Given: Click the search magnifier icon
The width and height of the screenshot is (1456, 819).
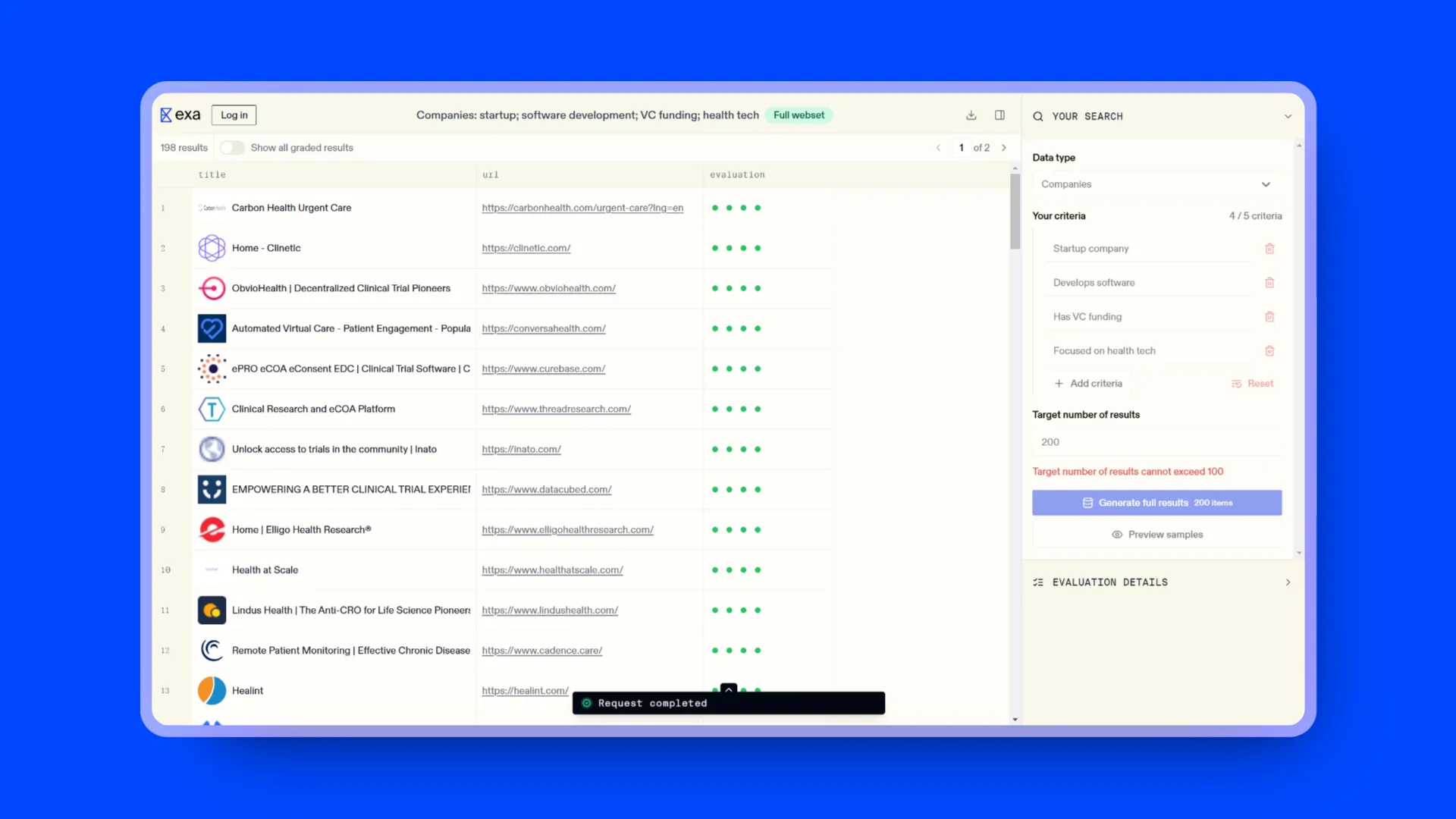Looking at the screenshot, I should [1038, 117].
